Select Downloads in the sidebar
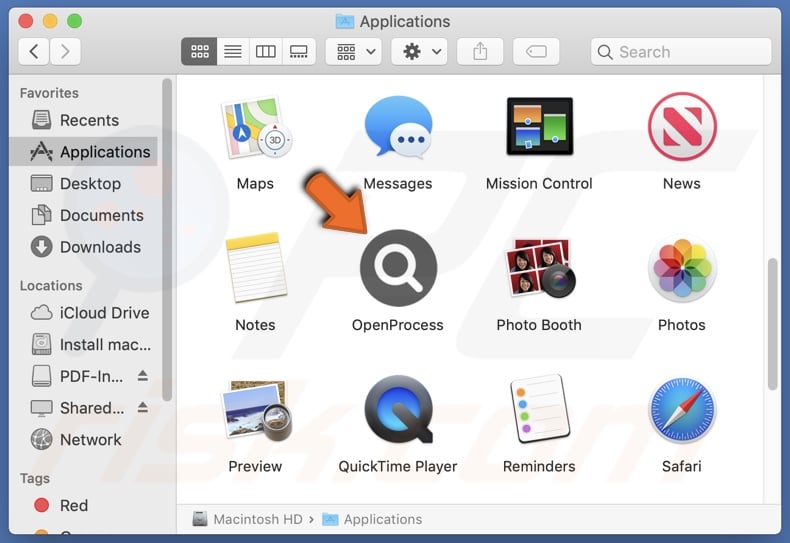The height and width of the screenshot is (543, 790). click(83, 247)
